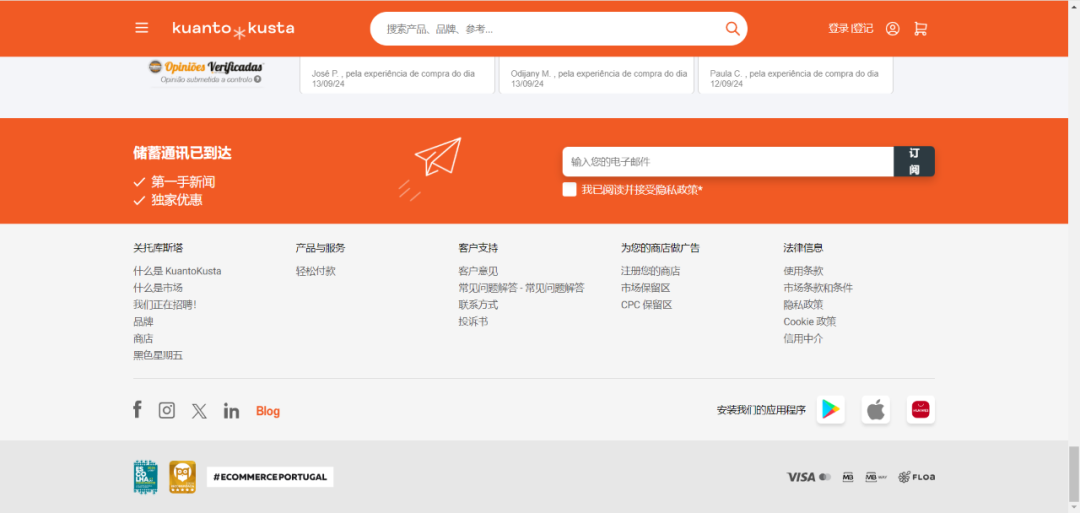1080x513 pixels.
Task: Open the hamburger menu in header
Action: pyautogui.click(x=142, y=28)
